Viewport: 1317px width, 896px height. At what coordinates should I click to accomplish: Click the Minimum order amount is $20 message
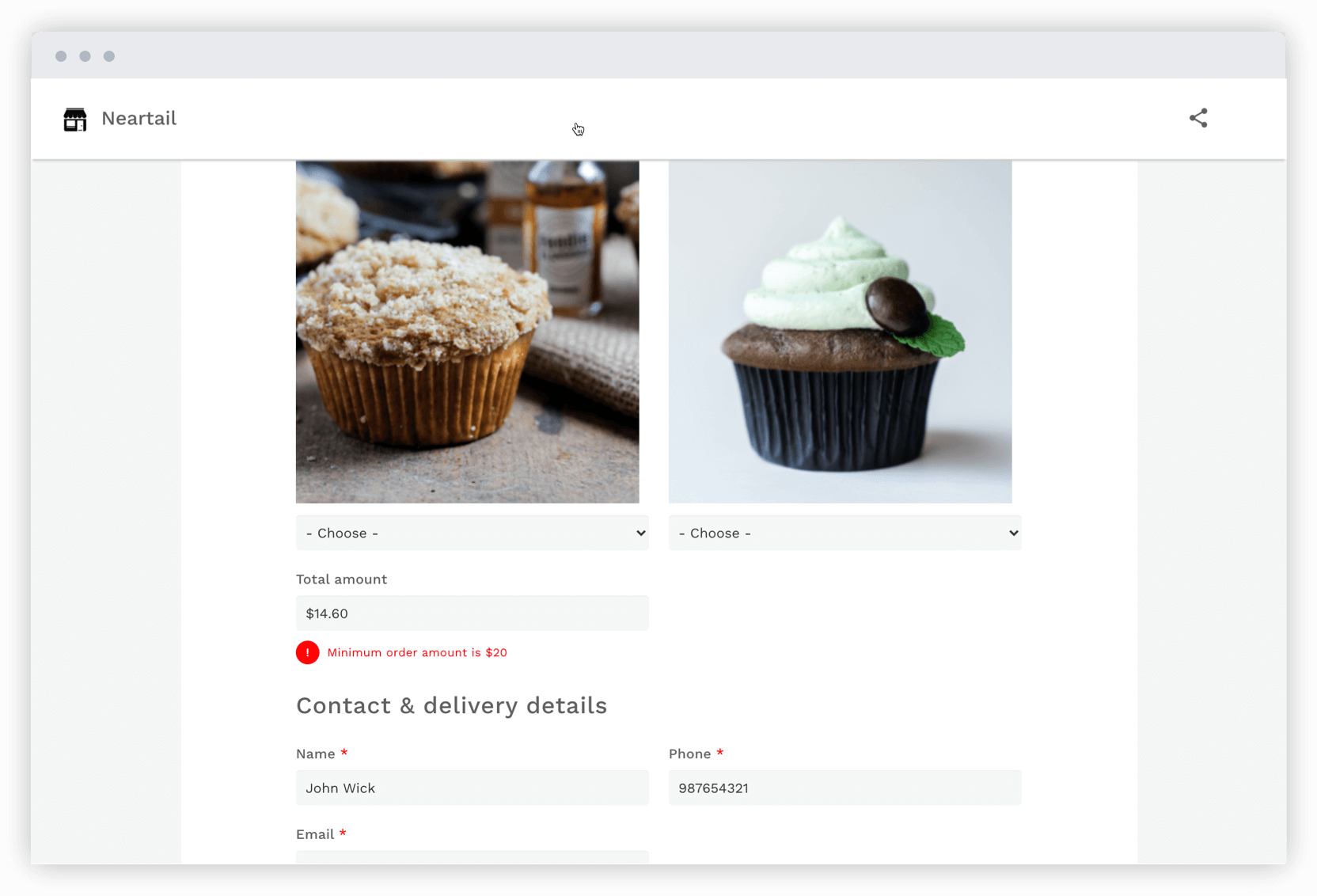[417, 652]
